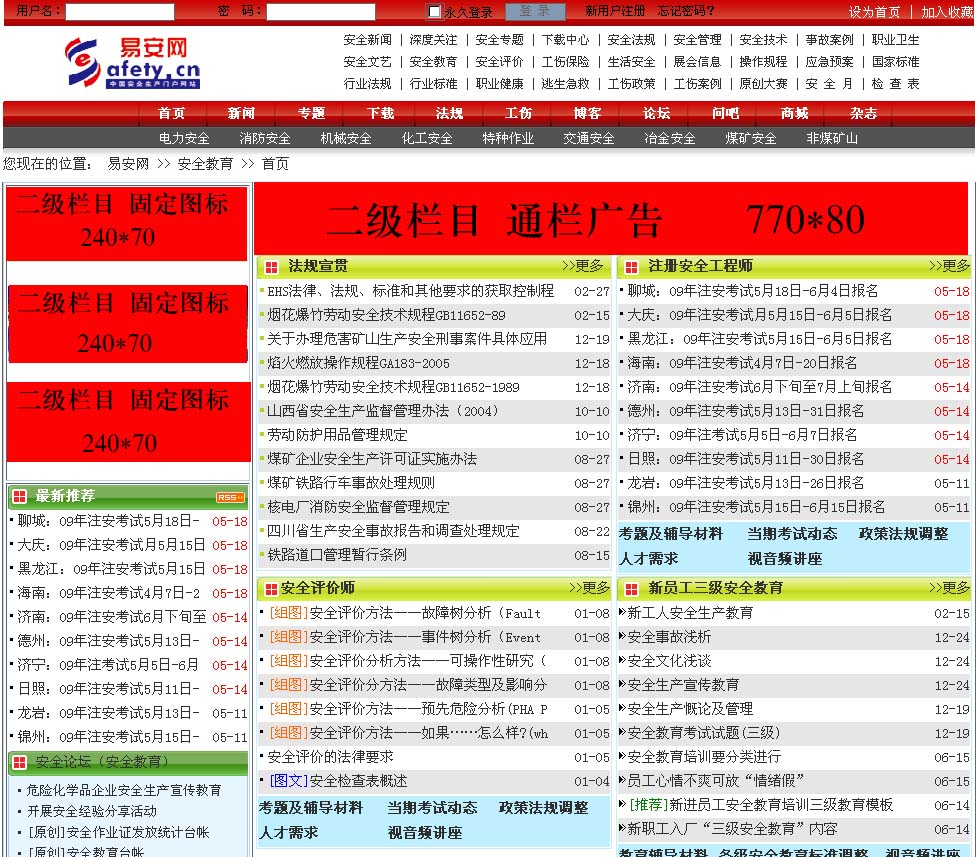Open 安全教育考试试题(三级) article
978x857 pixels.
[704, 733]
